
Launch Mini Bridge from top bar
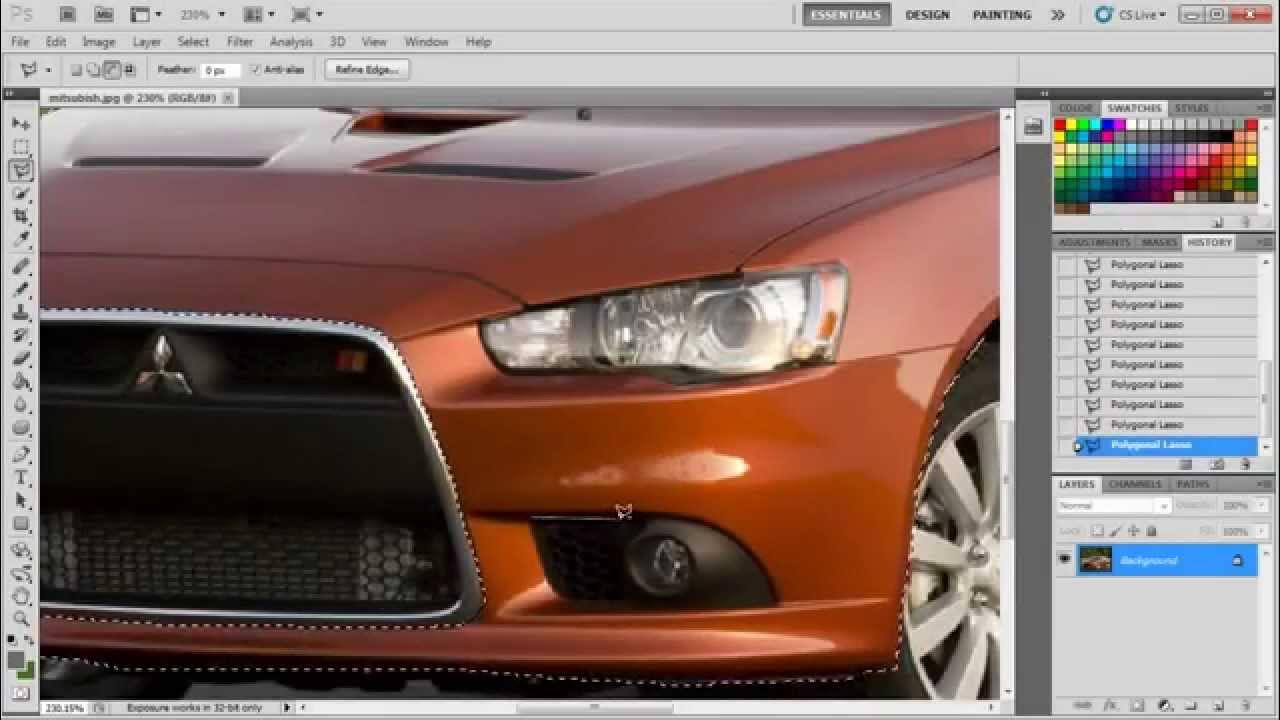[104, 15]
